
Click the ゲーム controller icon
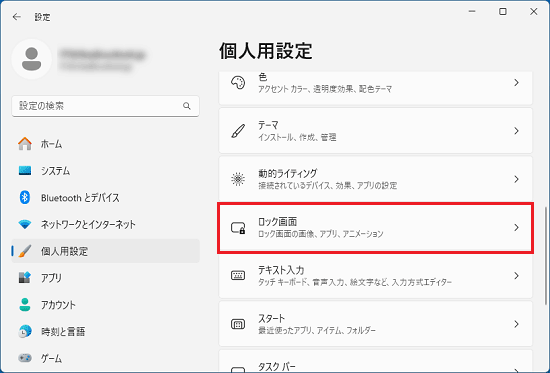pyautogui.click(x=25, y=358)
